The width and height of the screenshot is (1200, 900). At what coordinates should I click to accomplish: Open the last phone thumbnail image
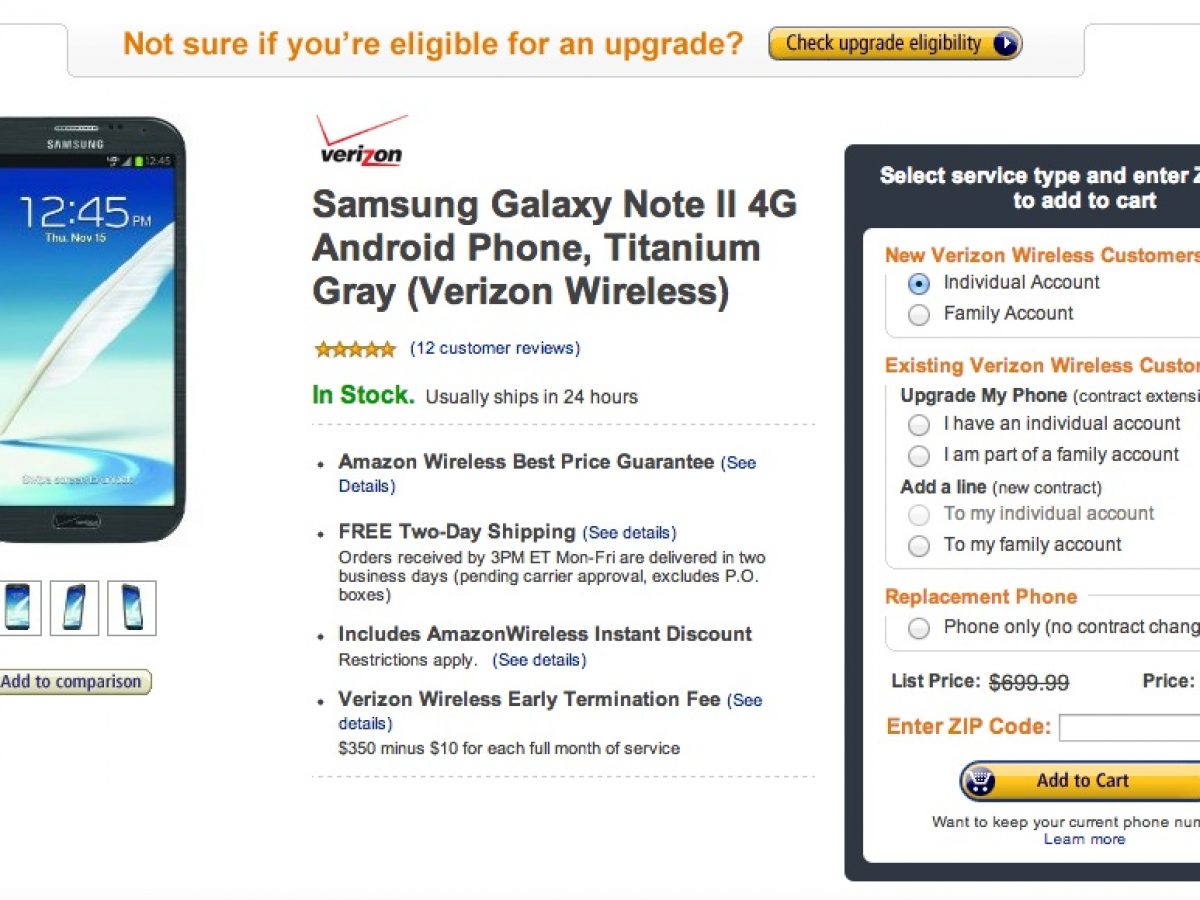[x=132, y=607]
